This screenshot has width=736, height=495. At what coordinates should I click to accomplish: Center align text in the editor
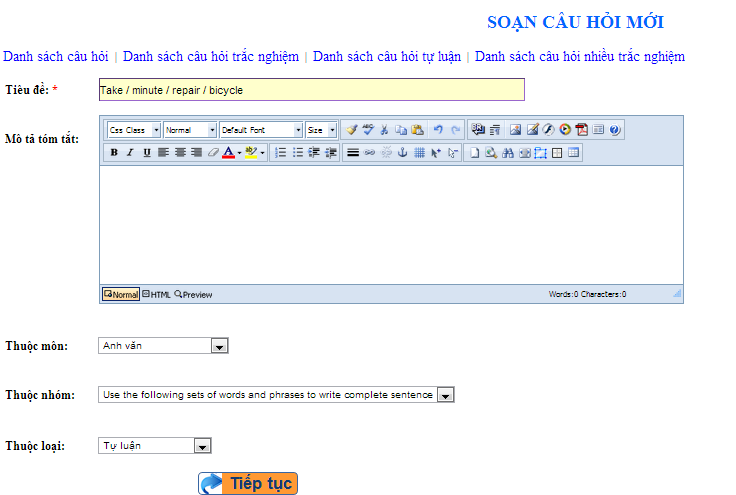tap(180, 152)
